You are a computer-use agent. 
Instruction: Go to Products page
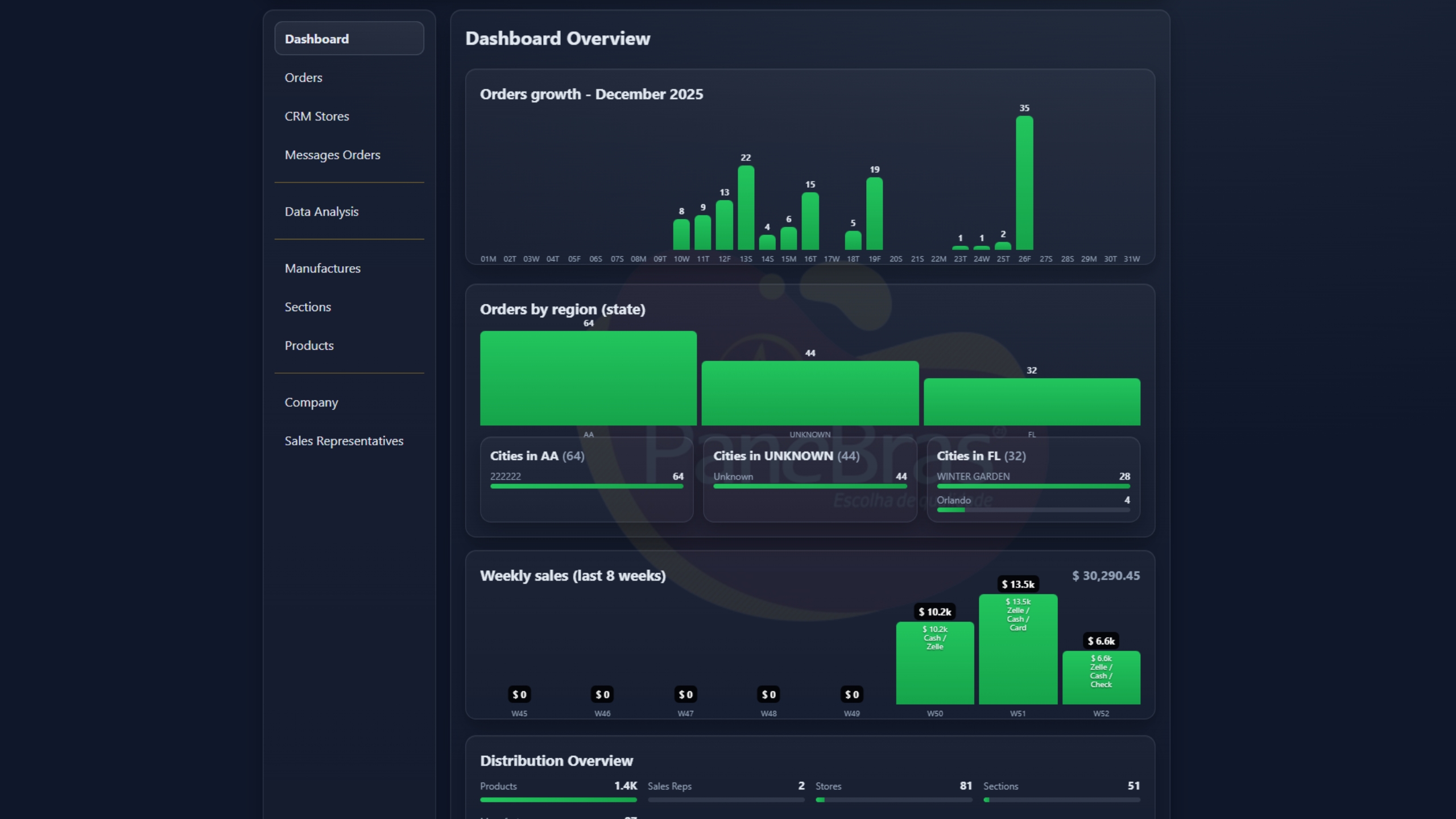309,346
